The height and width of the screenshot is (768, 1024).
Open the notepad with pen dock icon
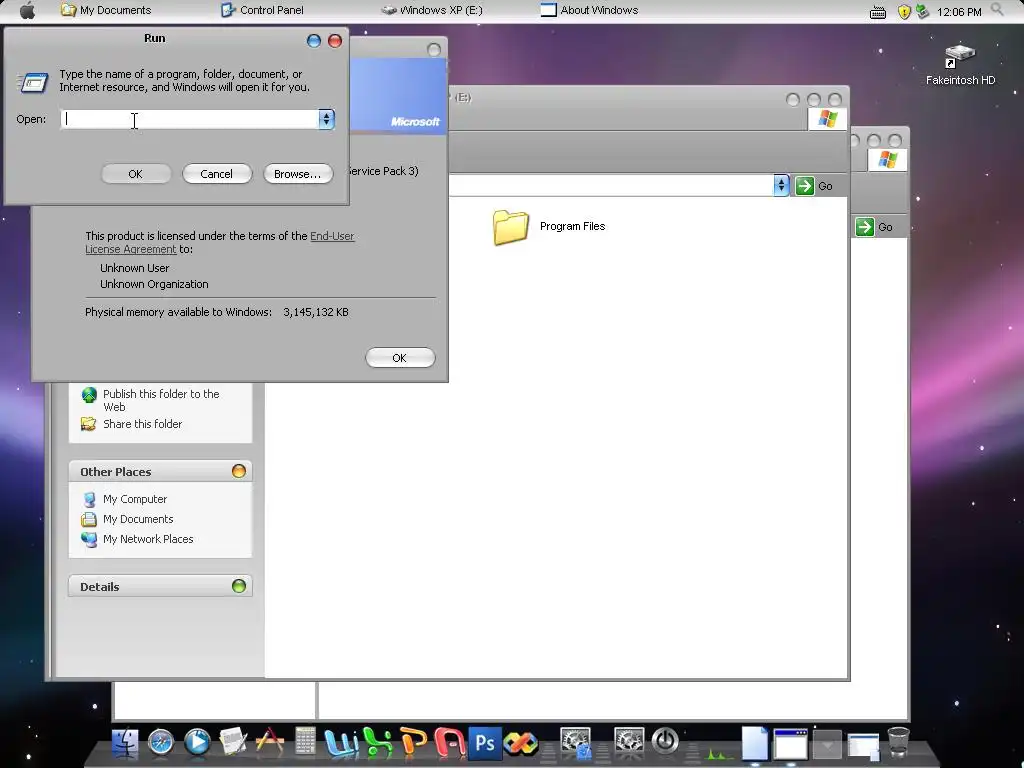232,743
